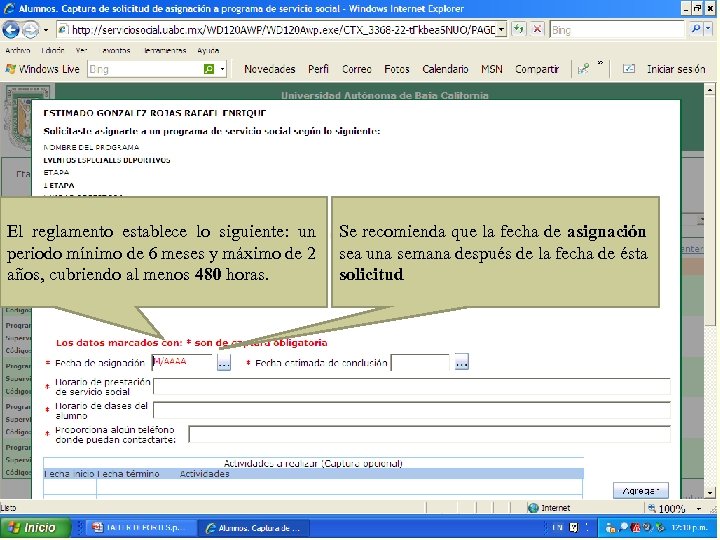Screen dimensions: 720x540
Task: Click Novedades in the Windows Live toolbar
Action: tap(270, 69)
